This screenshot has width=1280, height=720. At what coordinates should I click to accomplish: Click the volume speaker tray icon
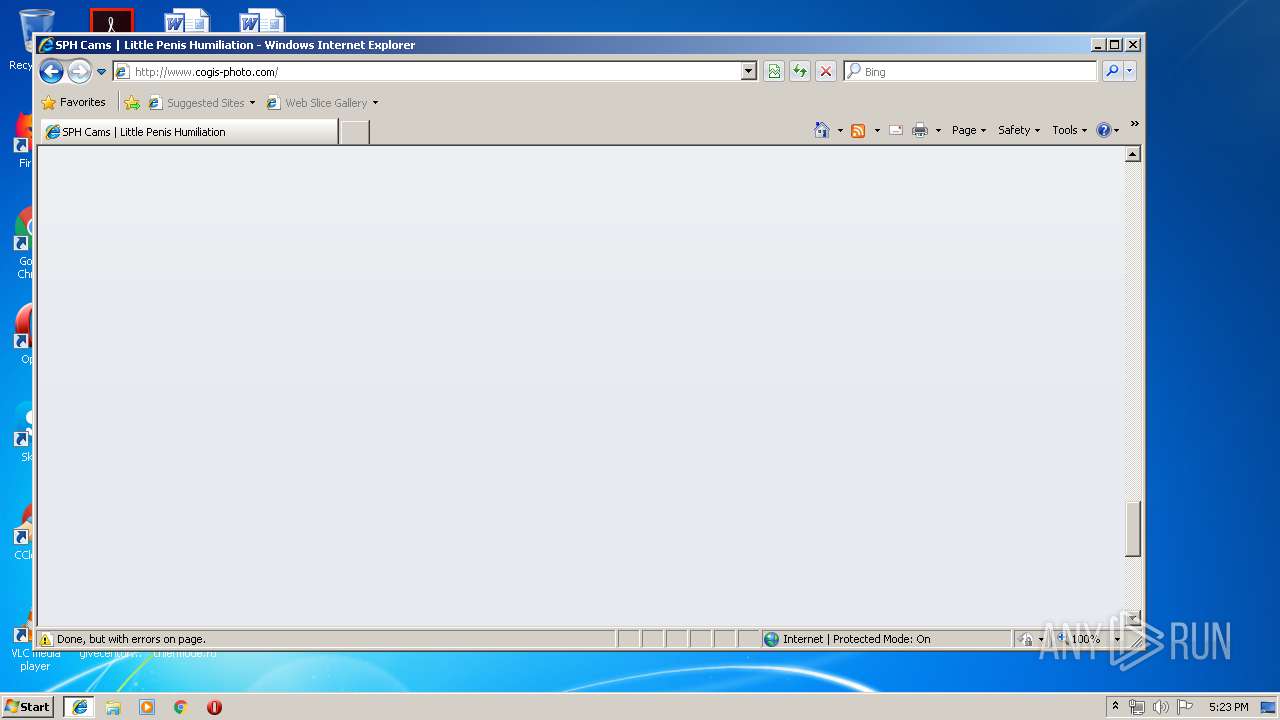pyautogui.click(x=1160, y=707)
